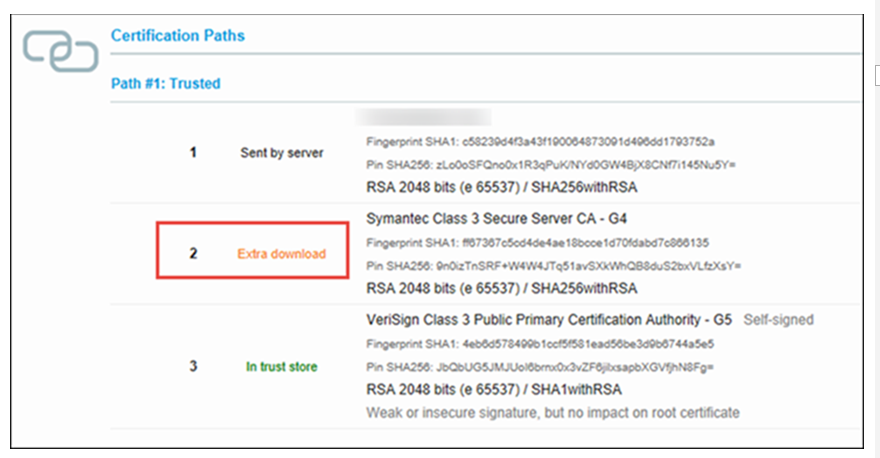Click the weak or insecure signature warning

click(553, 413)
